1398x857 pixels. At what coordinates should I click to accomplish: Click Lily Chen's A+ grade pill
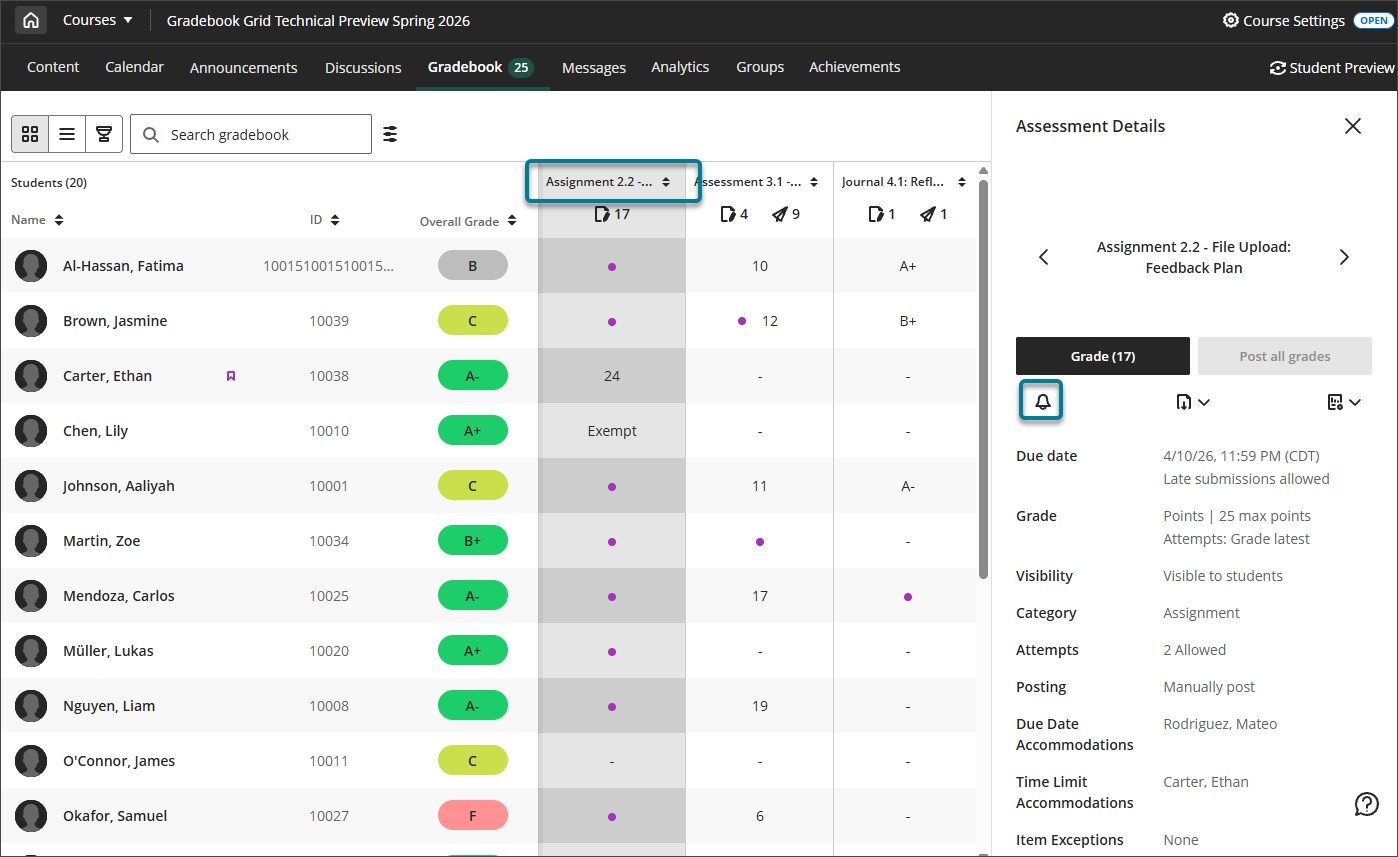pyautogui.click(x=473, y=431)
